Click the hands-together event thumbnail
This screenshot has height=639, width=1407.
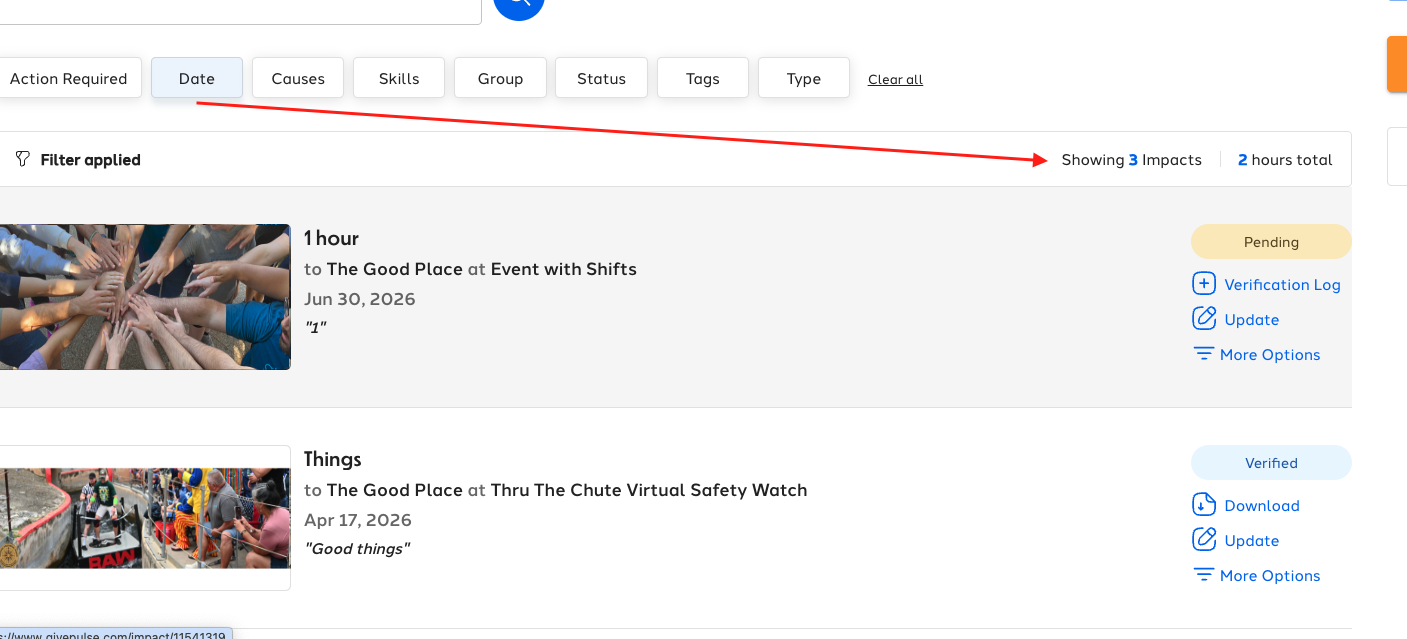coord(145,297)
